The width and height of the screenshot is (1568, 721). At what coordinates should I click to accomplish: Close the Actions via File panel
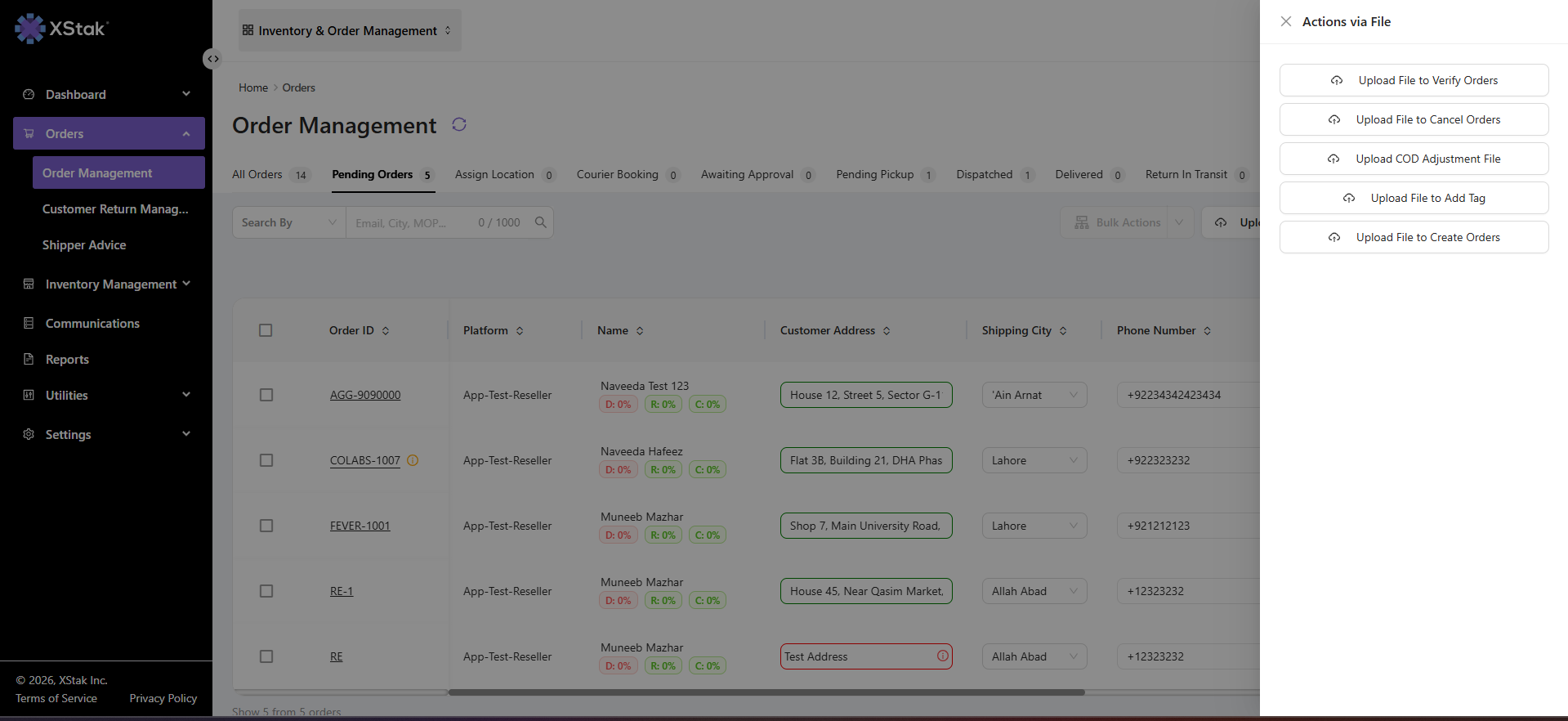1286,21
